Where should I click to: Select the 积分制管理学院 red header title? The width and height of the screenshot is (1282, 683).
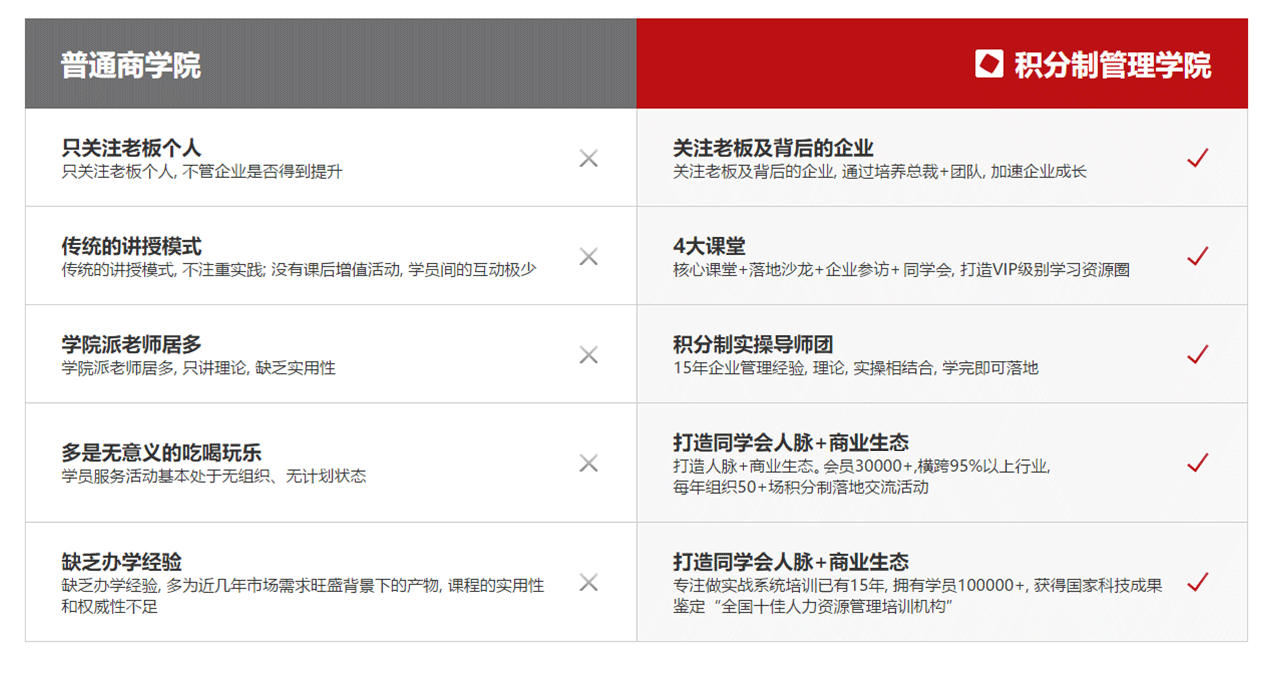[x=1112, y=66]
